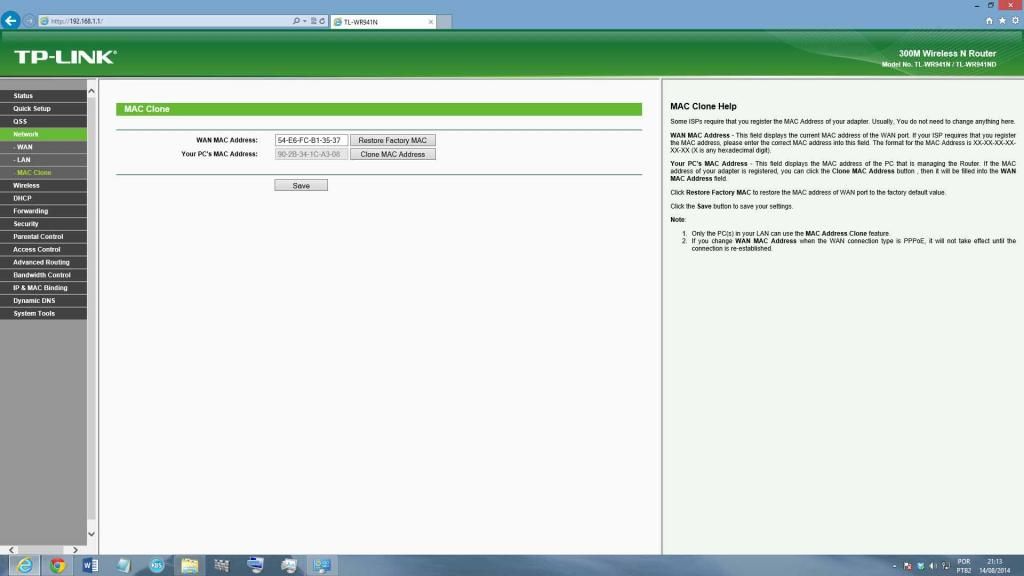Viewport: 1024px width, 576px height.
Task: Close the TL-WR941N browser tab
Action: point(430,22)
